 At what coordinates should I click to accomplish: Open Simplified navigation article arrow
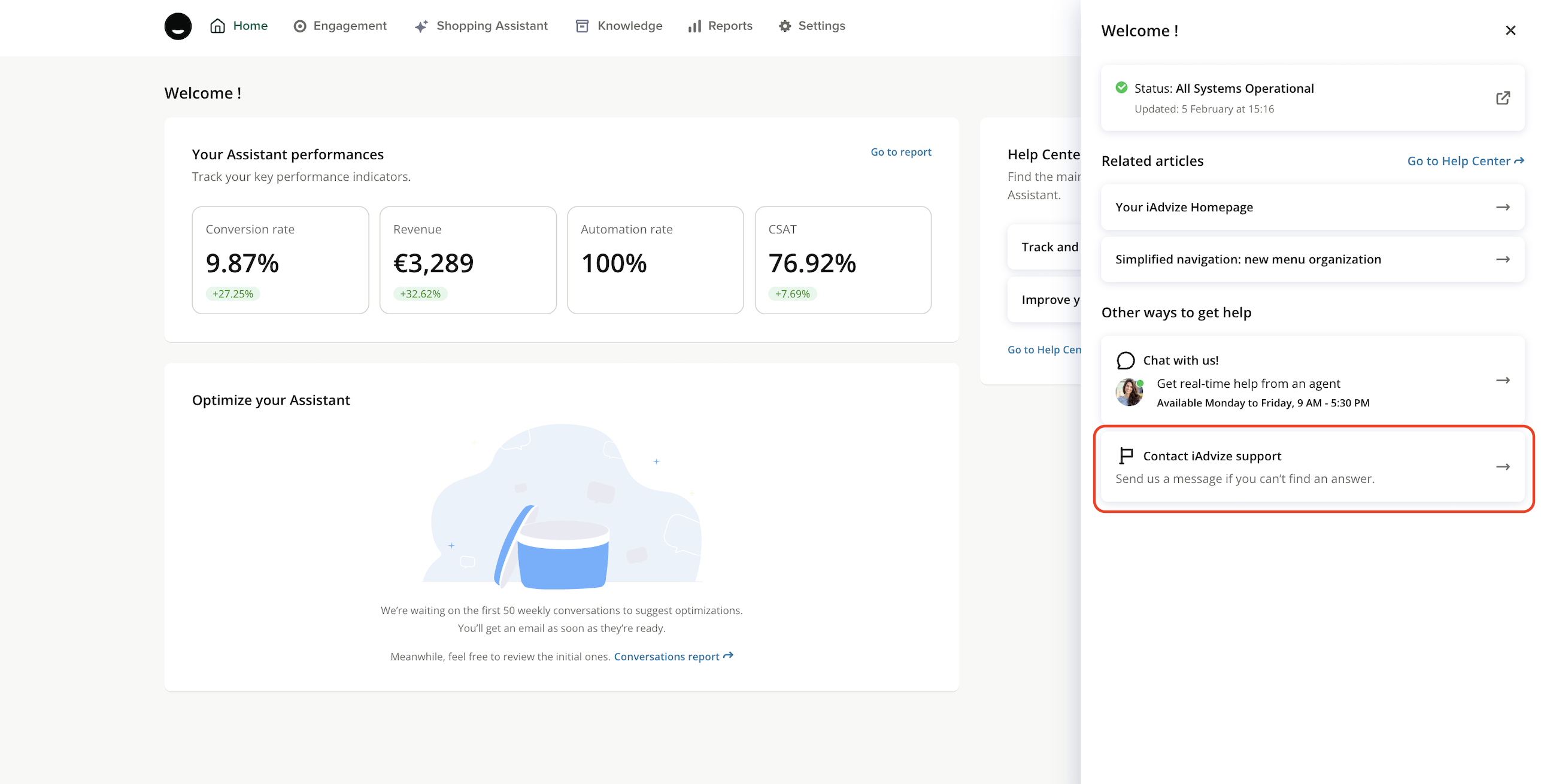click(1503, 259)
